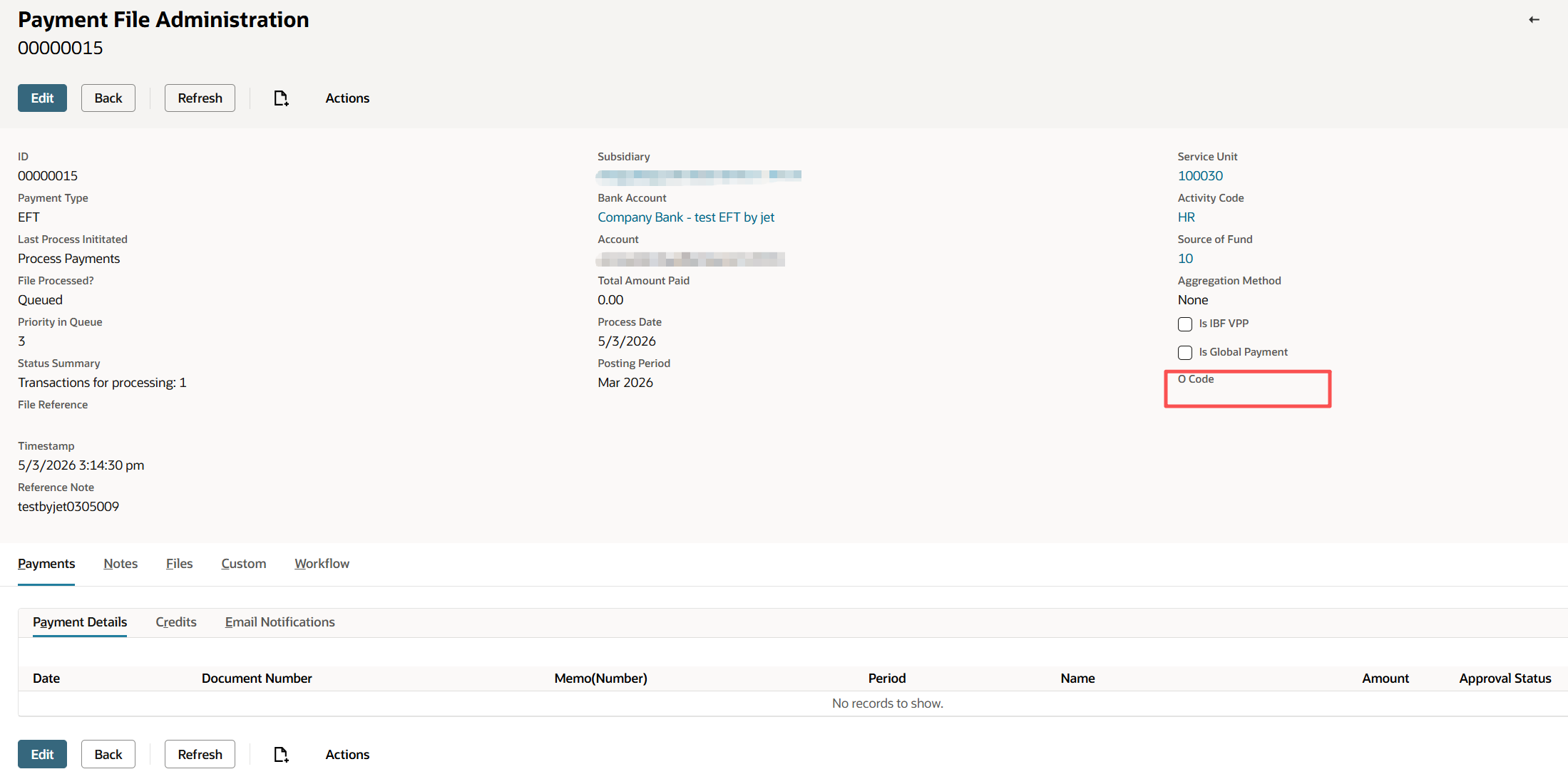1568x784 pixels.
Task: Click the back arrow icon at top right
Action: [x=1534, y=20]
